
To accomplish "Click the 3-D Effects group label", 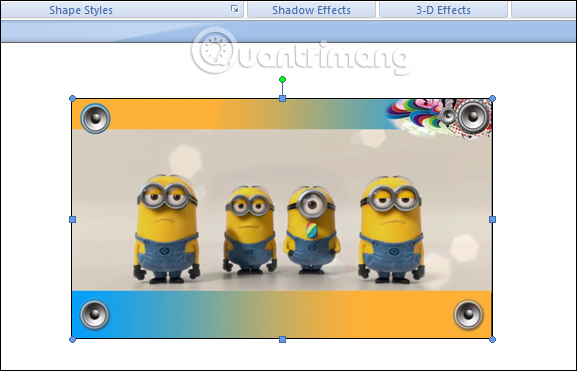I will 443,10.
